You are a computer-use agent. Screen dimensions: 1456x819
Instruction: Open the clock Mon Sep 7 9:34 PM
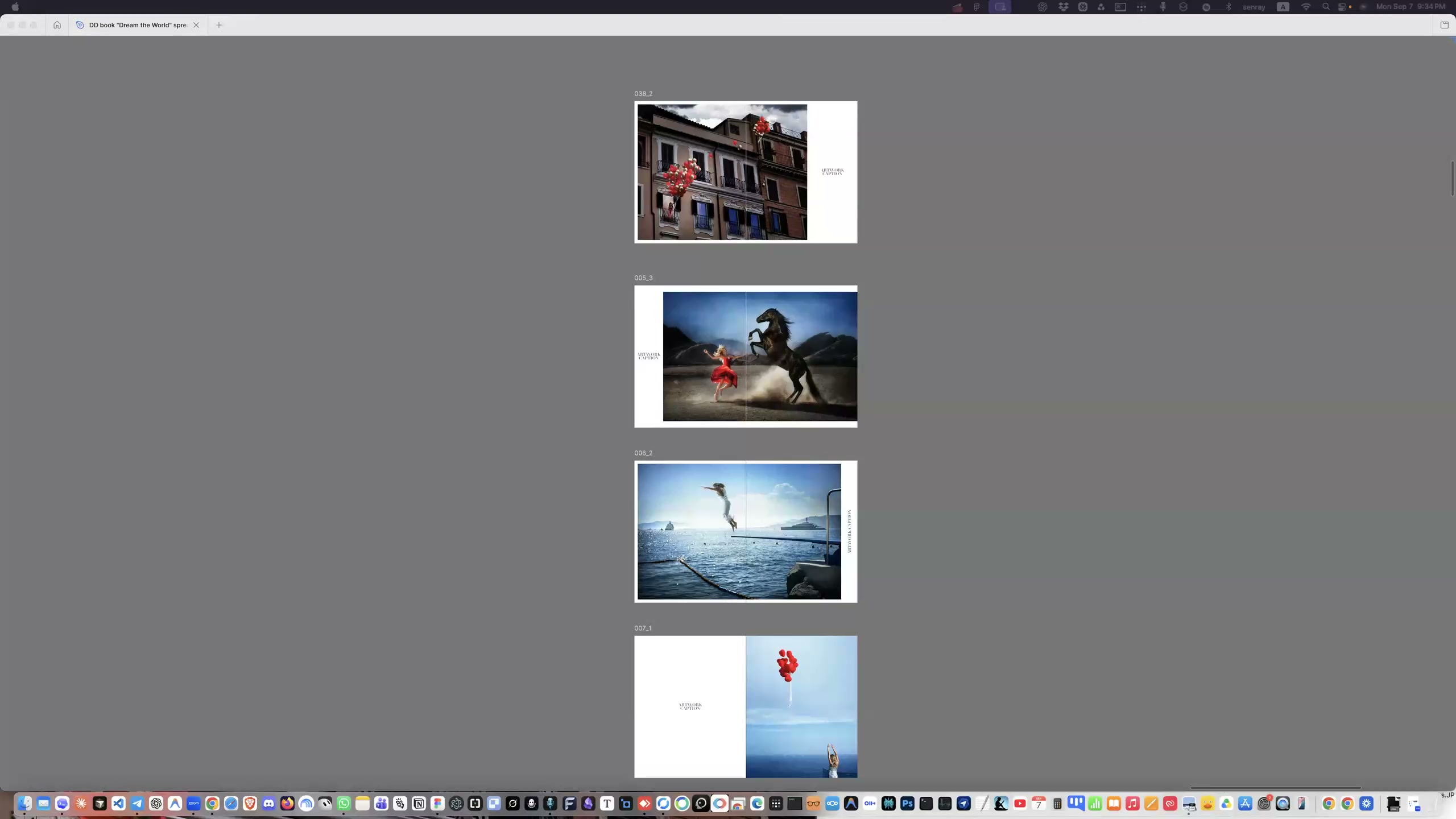coord(1410,7)
